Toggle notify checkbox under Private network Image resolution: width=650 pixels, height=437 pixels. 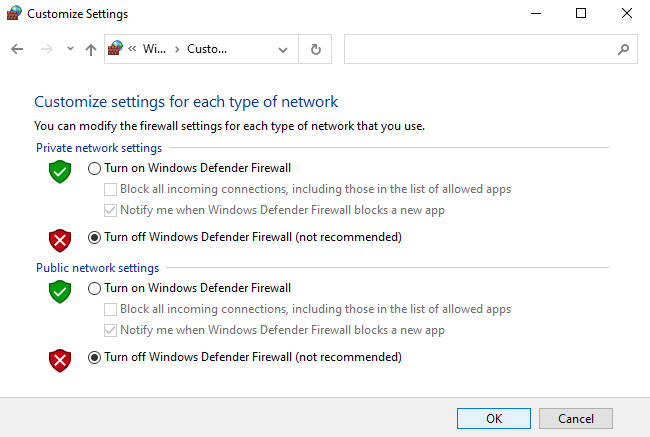click(110, 210)
